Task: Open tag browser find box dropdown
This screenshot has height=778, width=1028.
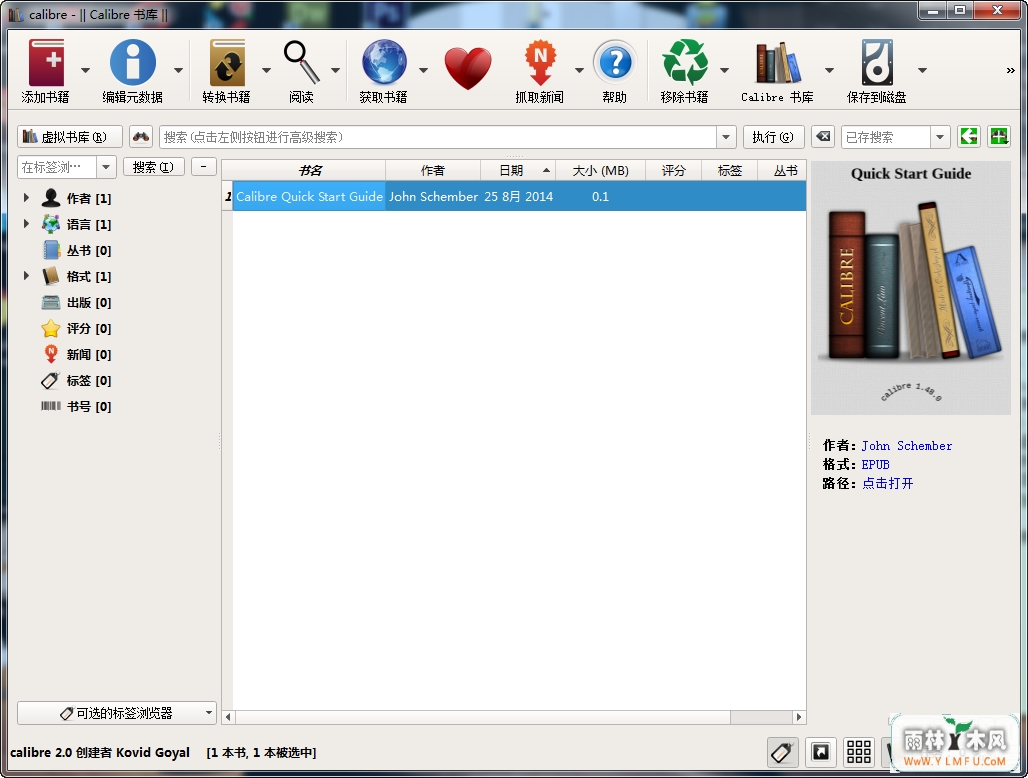Action: 106,167
